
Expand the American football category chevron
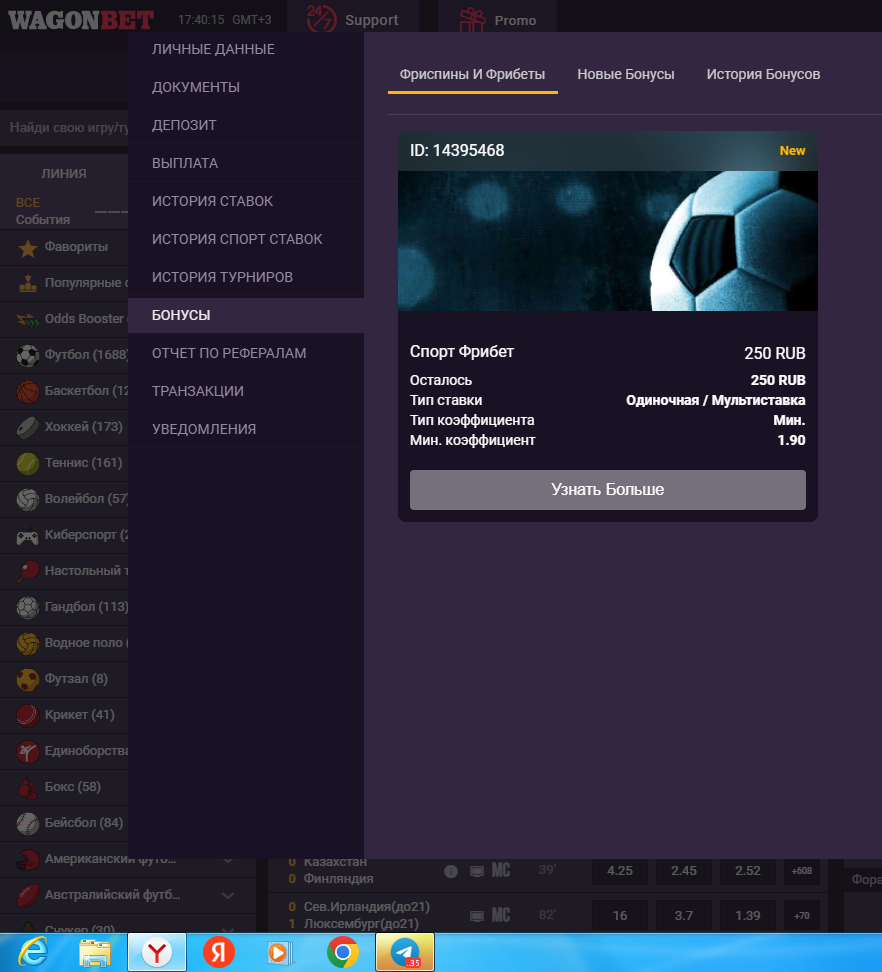(x=228, y=859)
